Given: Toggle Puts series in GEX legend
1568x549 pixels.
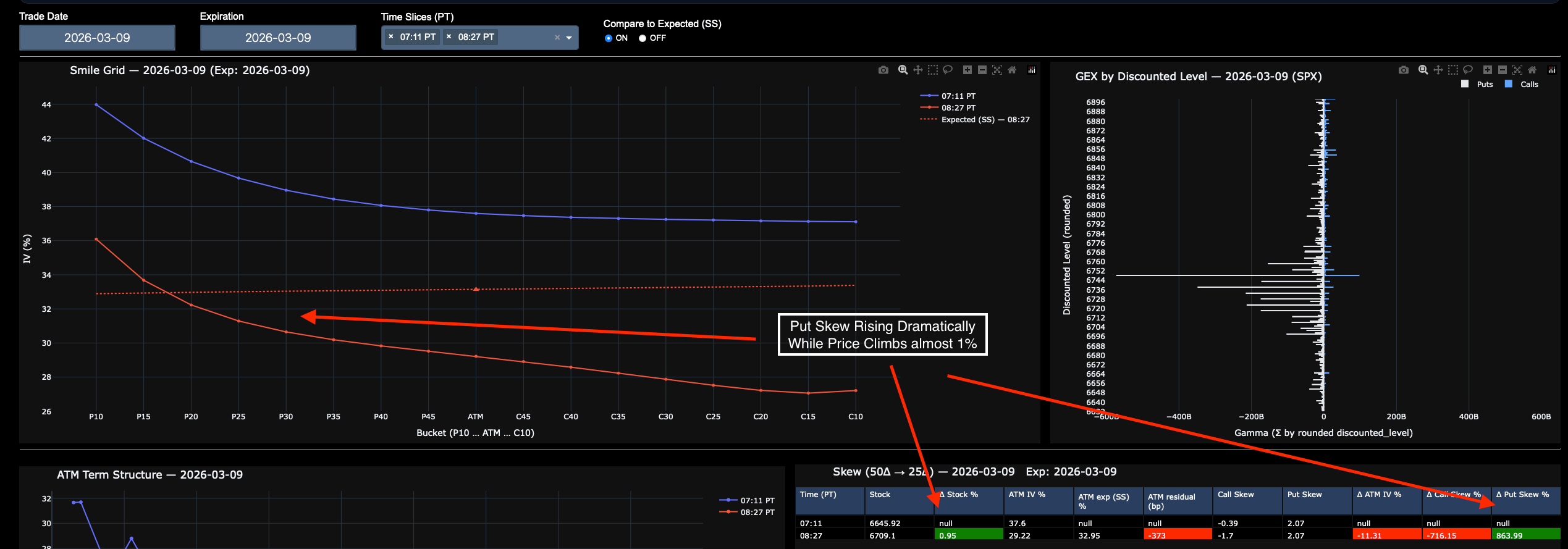Looking at the screenshot, I should click(x=1477, y=84).
